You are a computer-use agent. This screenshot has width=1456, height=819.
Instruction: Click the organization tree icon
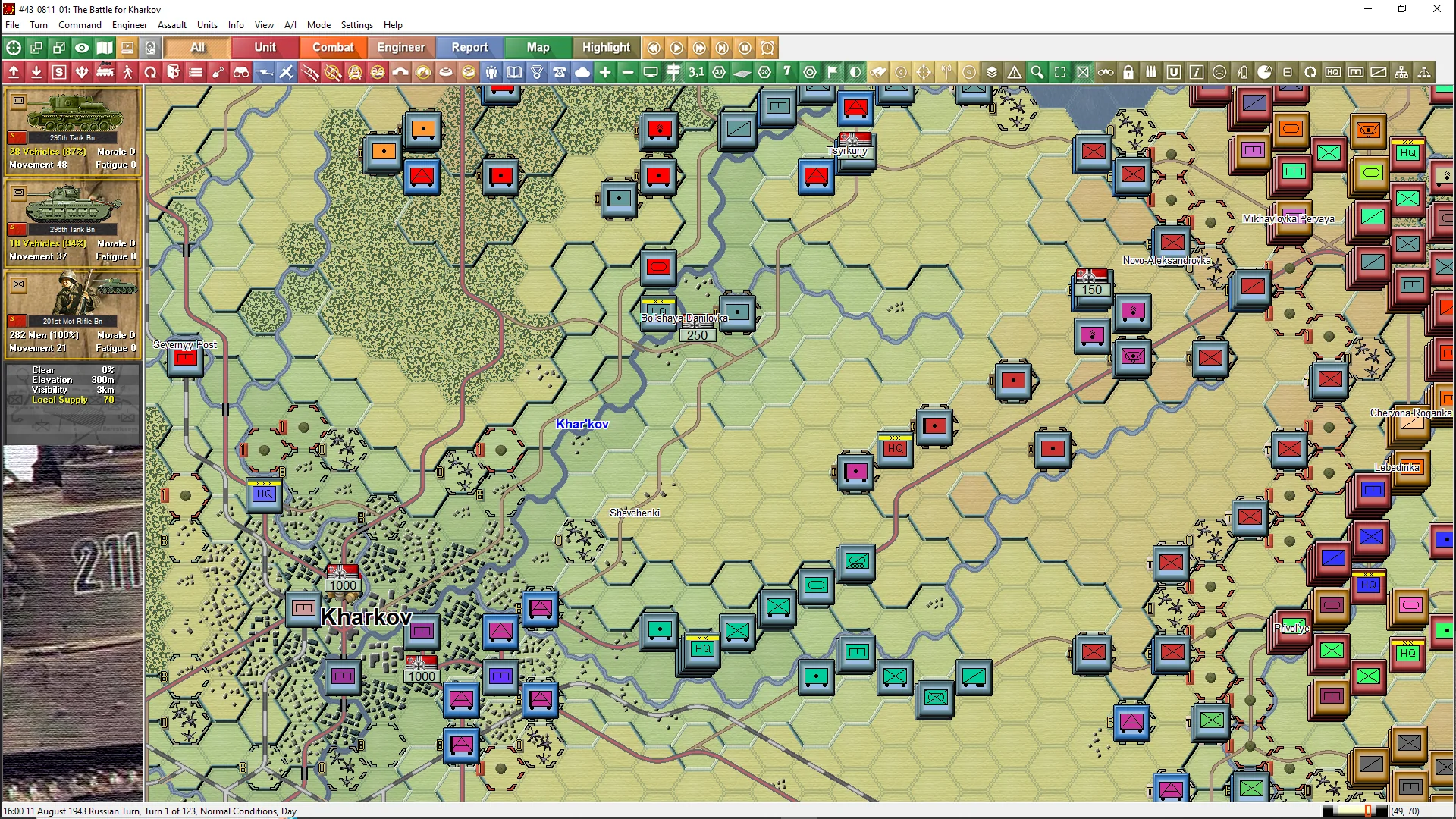pos(1401,72)
